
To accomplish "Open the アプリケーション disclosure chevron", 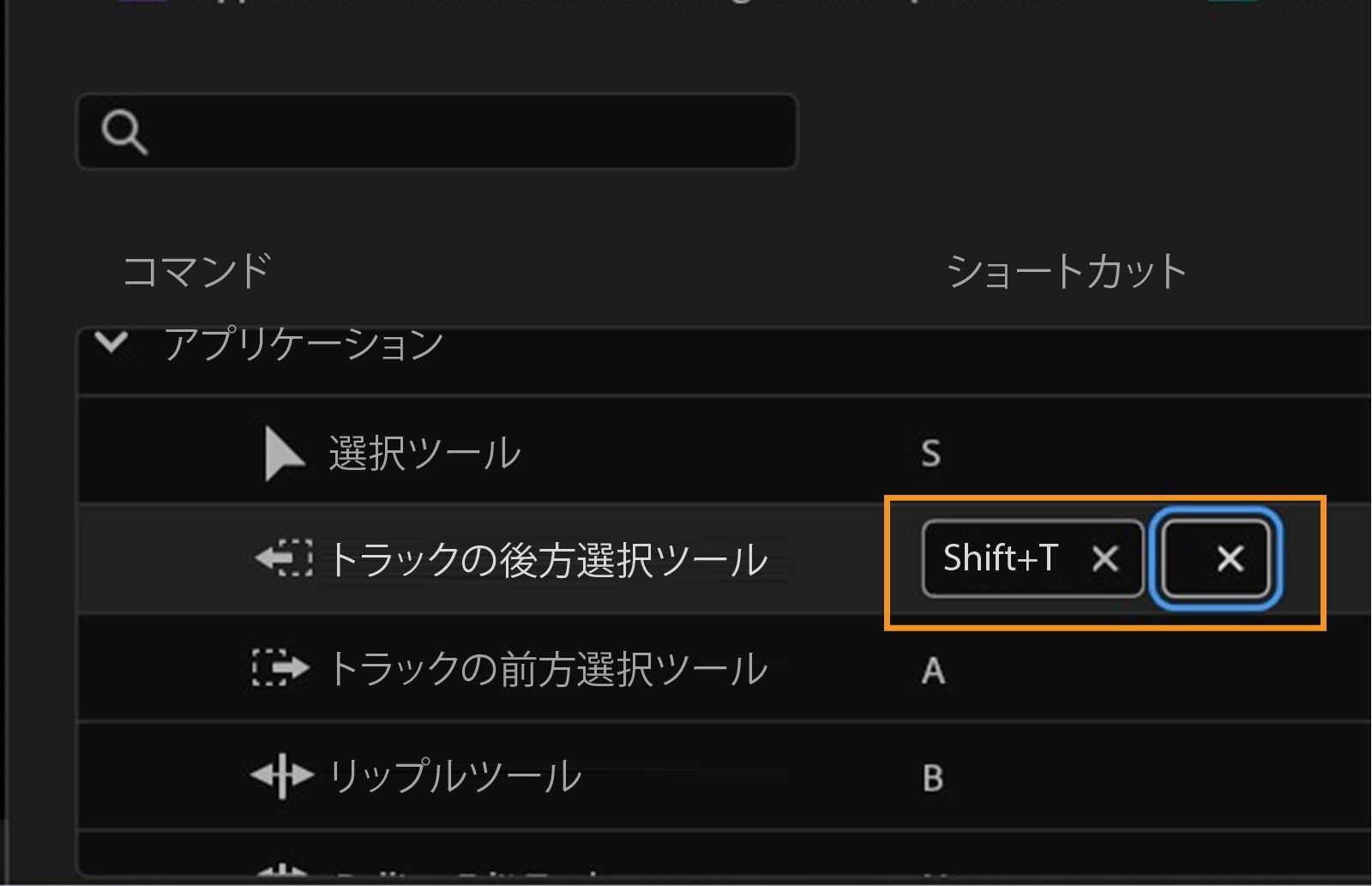I will 111,340.
